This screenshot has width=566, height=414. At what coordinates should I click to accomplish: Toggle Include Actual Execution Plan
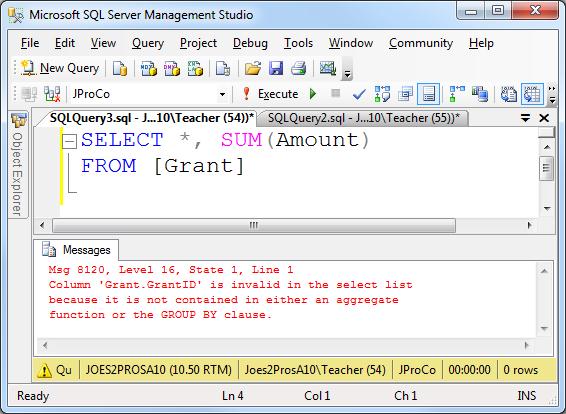point(457,94)
